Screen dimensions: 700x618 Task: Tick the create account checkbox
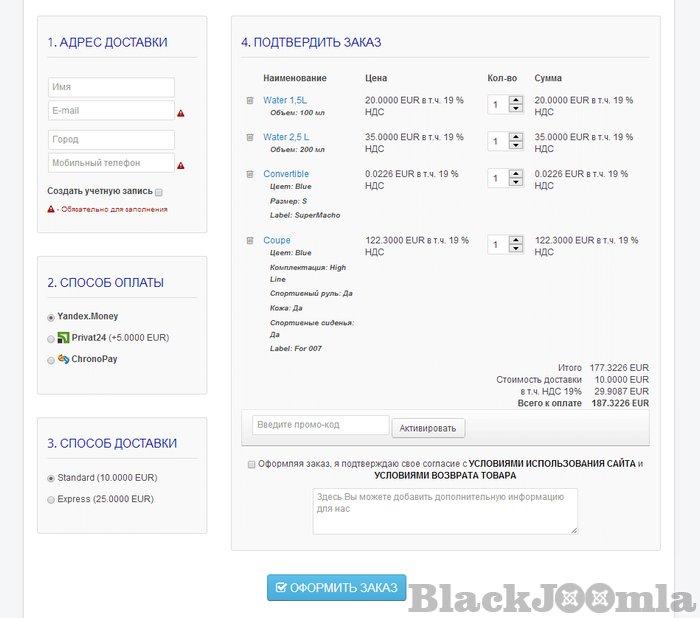[159, 192]
